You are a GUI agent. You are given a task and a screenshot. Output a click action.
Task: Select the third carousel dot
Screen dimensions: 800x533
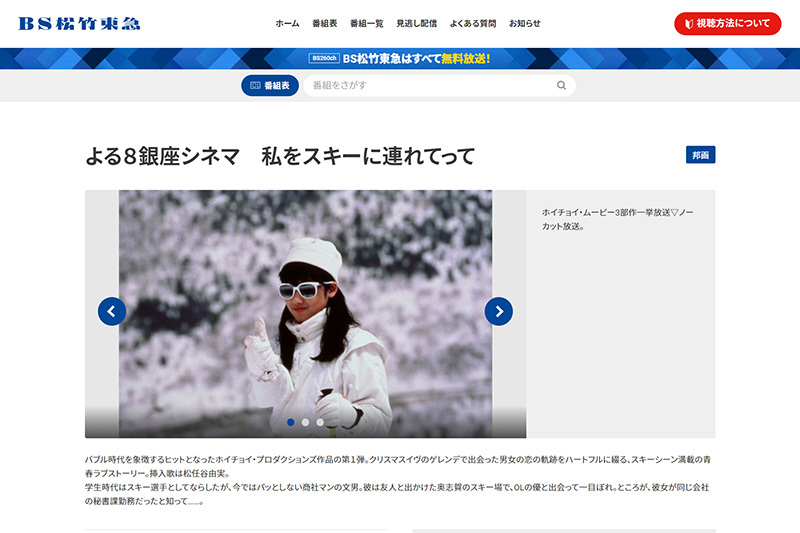pyautogui.click(x=319, y=422)
